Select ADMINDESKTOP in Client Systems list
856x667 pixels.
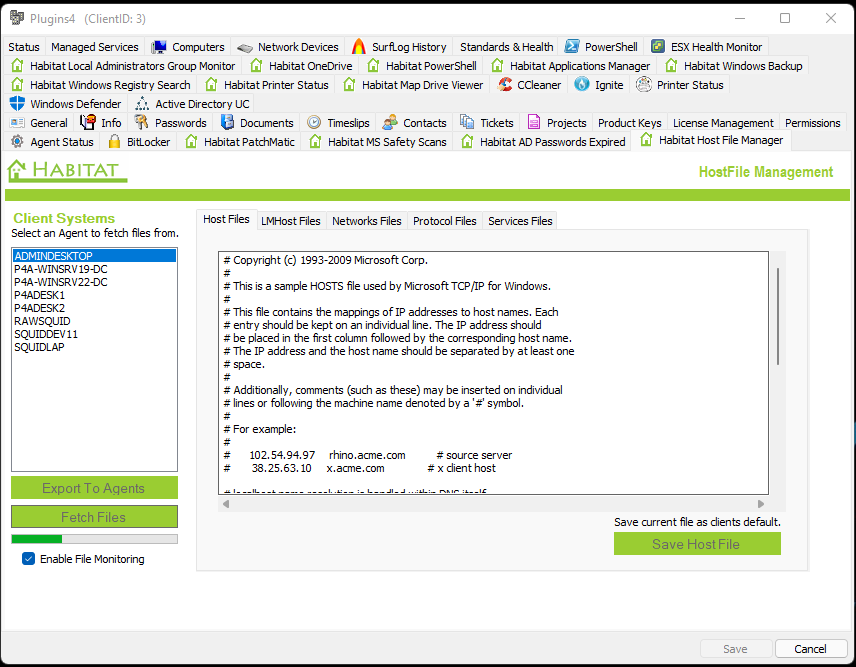click(94, 255)
